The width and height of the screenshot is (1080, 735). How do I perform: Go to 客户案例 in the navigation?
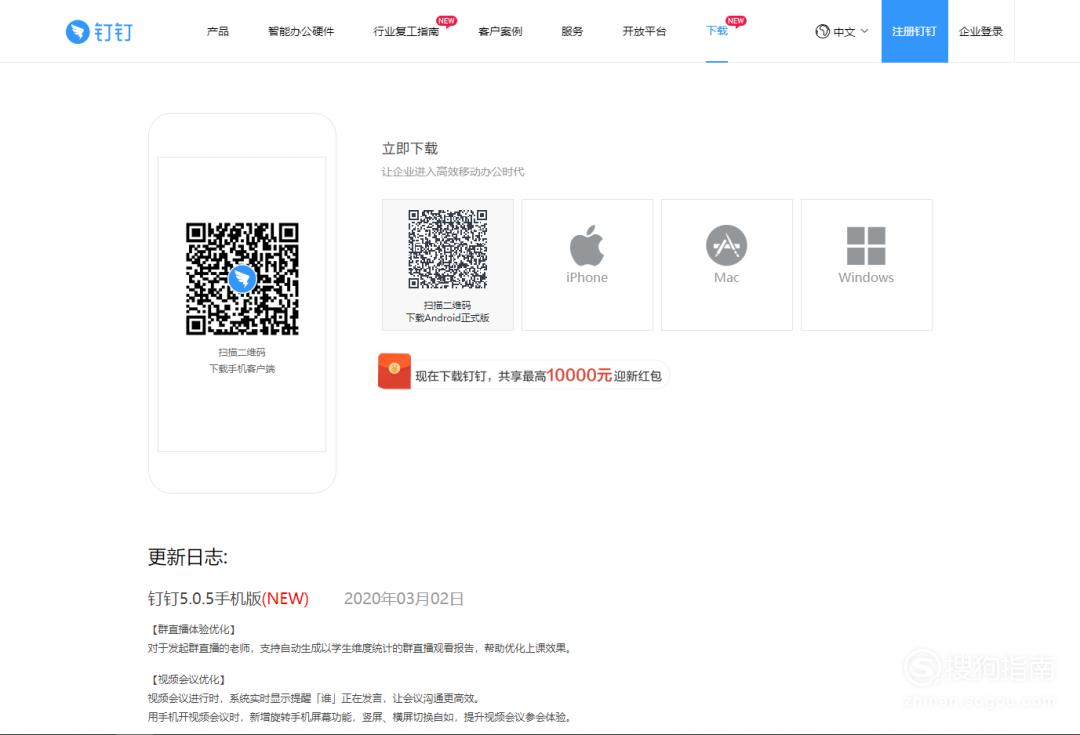(500, 32)
